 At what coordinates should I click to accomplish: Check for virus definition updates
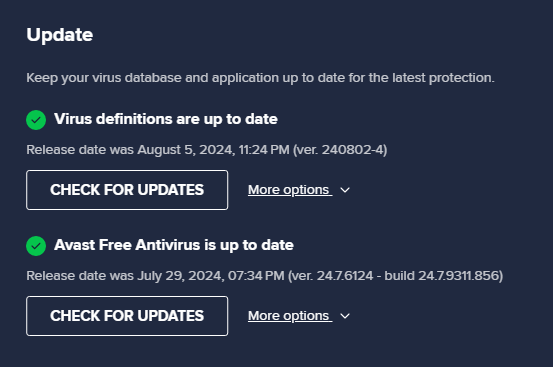pyautogui.click(x=127, y=190)
